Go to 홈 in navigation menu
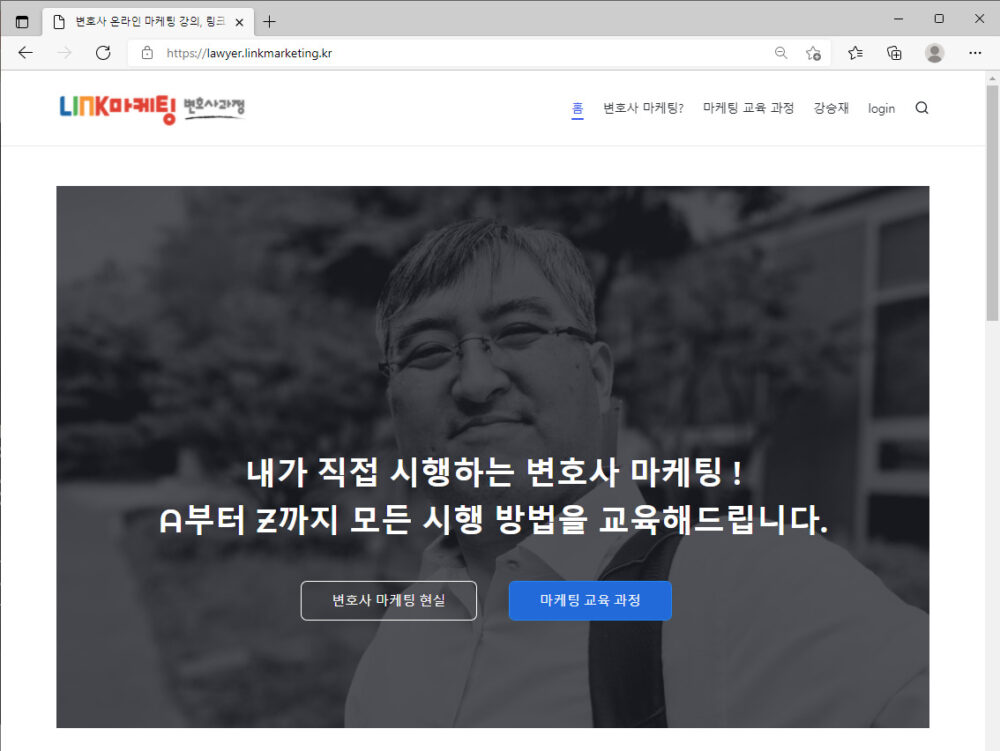Screen dimensions: 1000x751 [578, 108]
